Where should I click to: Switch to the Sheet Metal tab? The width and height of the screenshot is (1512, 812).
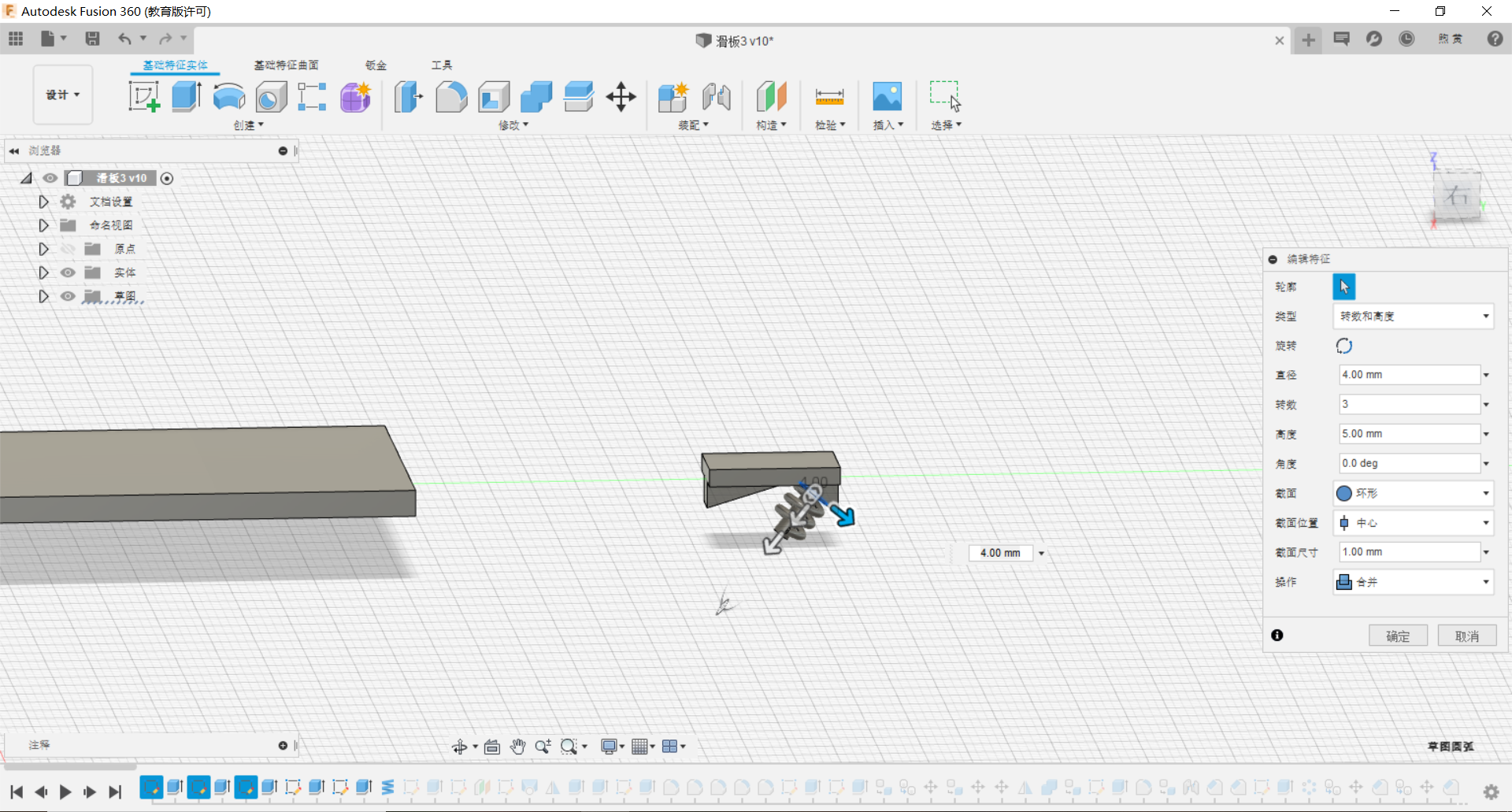click(x=376, y=65)
